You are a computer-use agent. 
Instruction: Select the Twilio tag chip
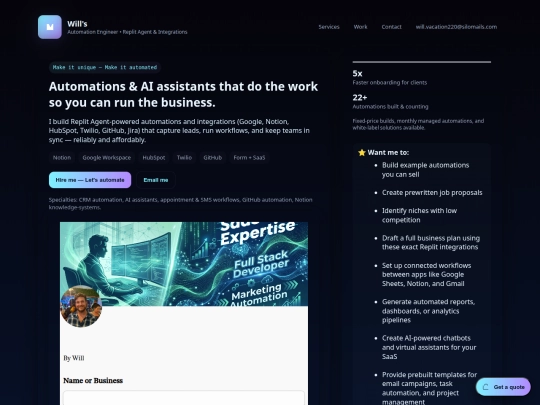(x=184, y=157)
